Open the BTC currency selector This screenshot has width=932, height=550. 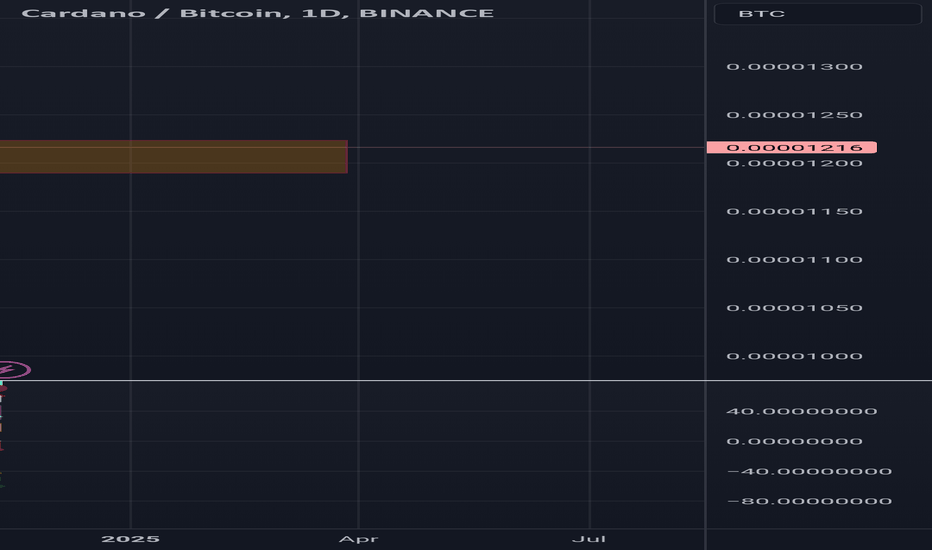(817, 14)
